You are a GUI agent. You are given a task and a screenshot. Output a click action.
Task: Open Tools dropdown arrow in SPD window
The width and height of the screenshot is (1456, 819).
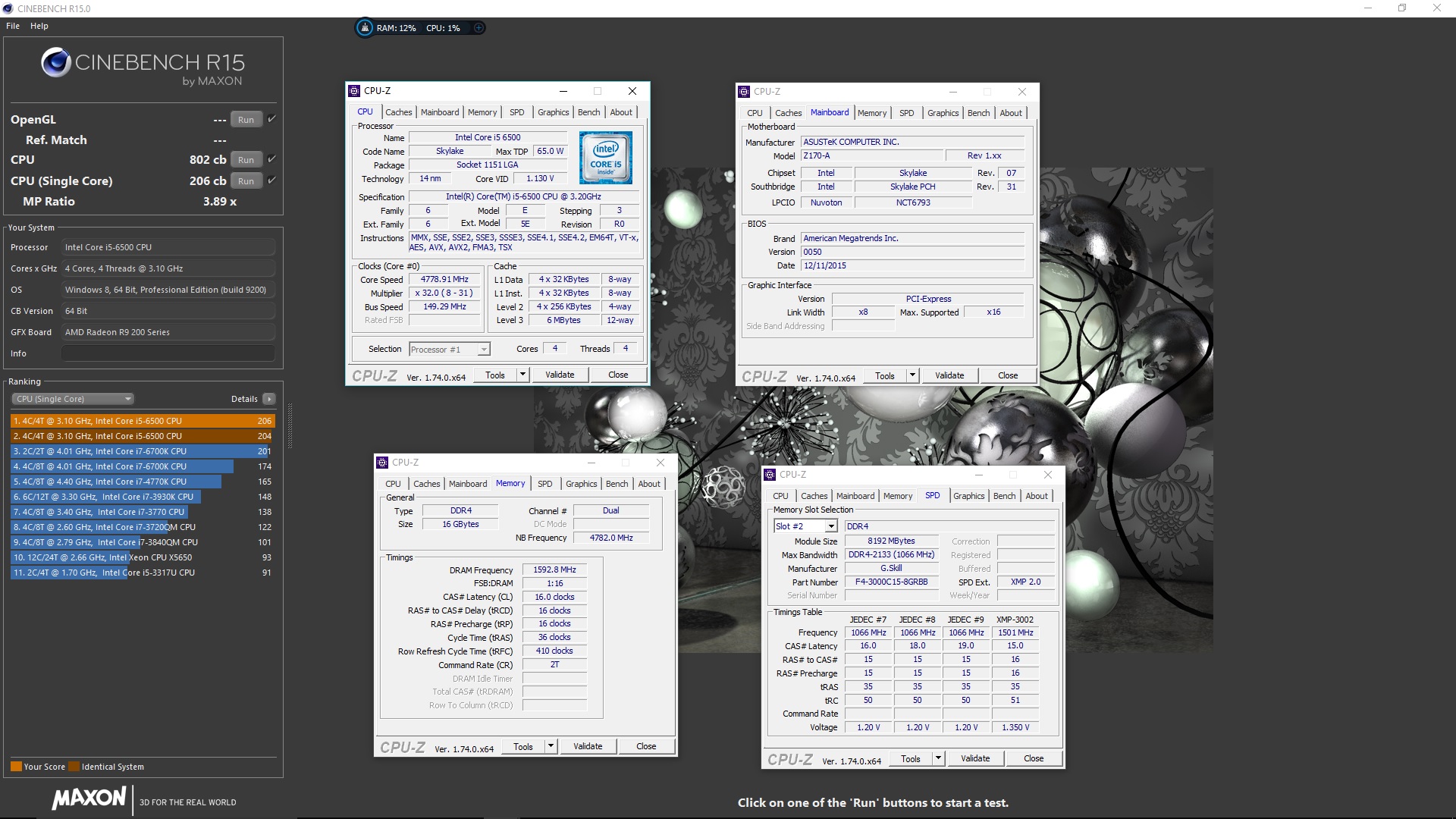pyautogui.click(x=938, y=758)
